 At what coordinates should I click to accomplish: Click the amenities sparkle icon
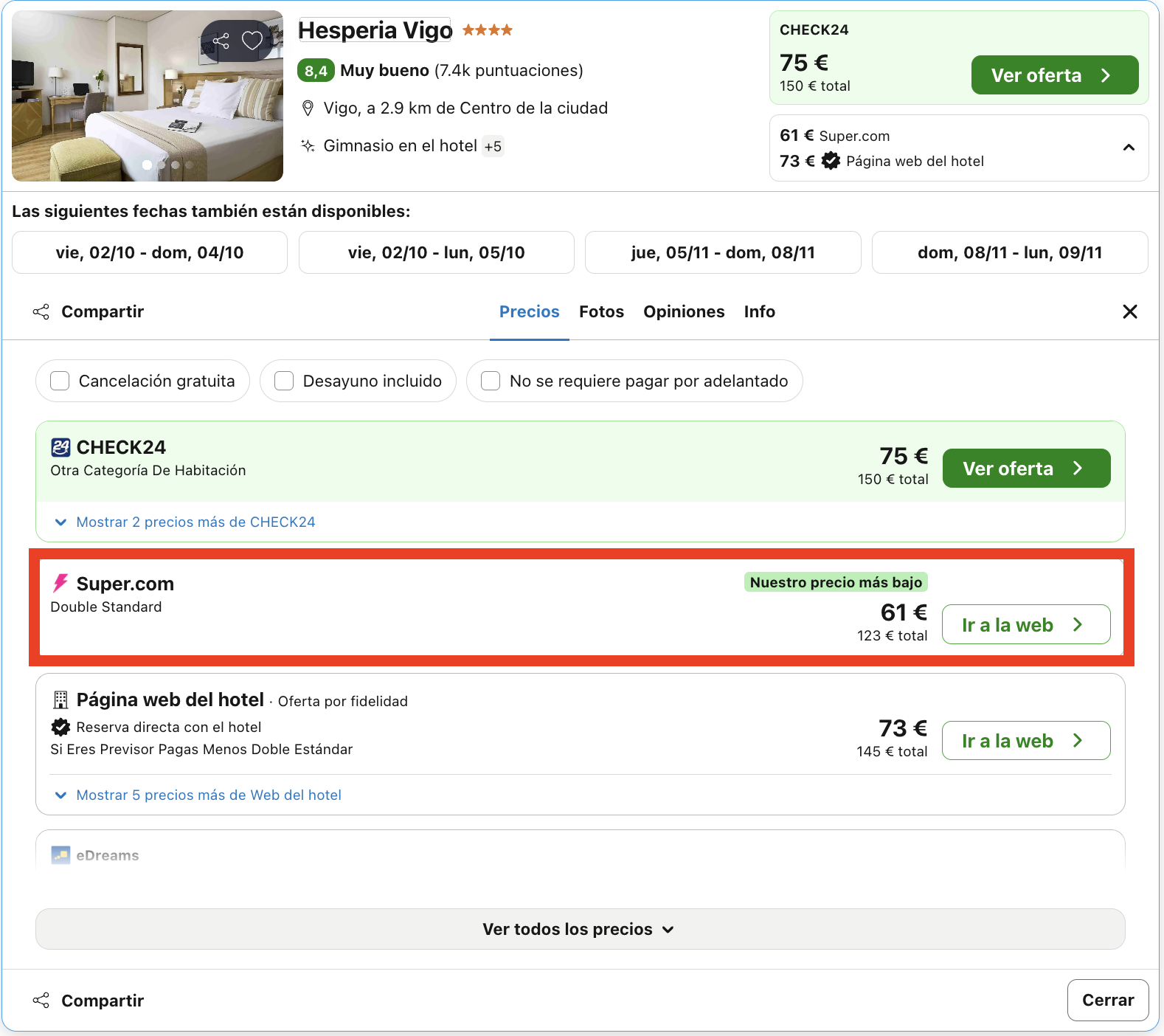(x=308, y=145)
